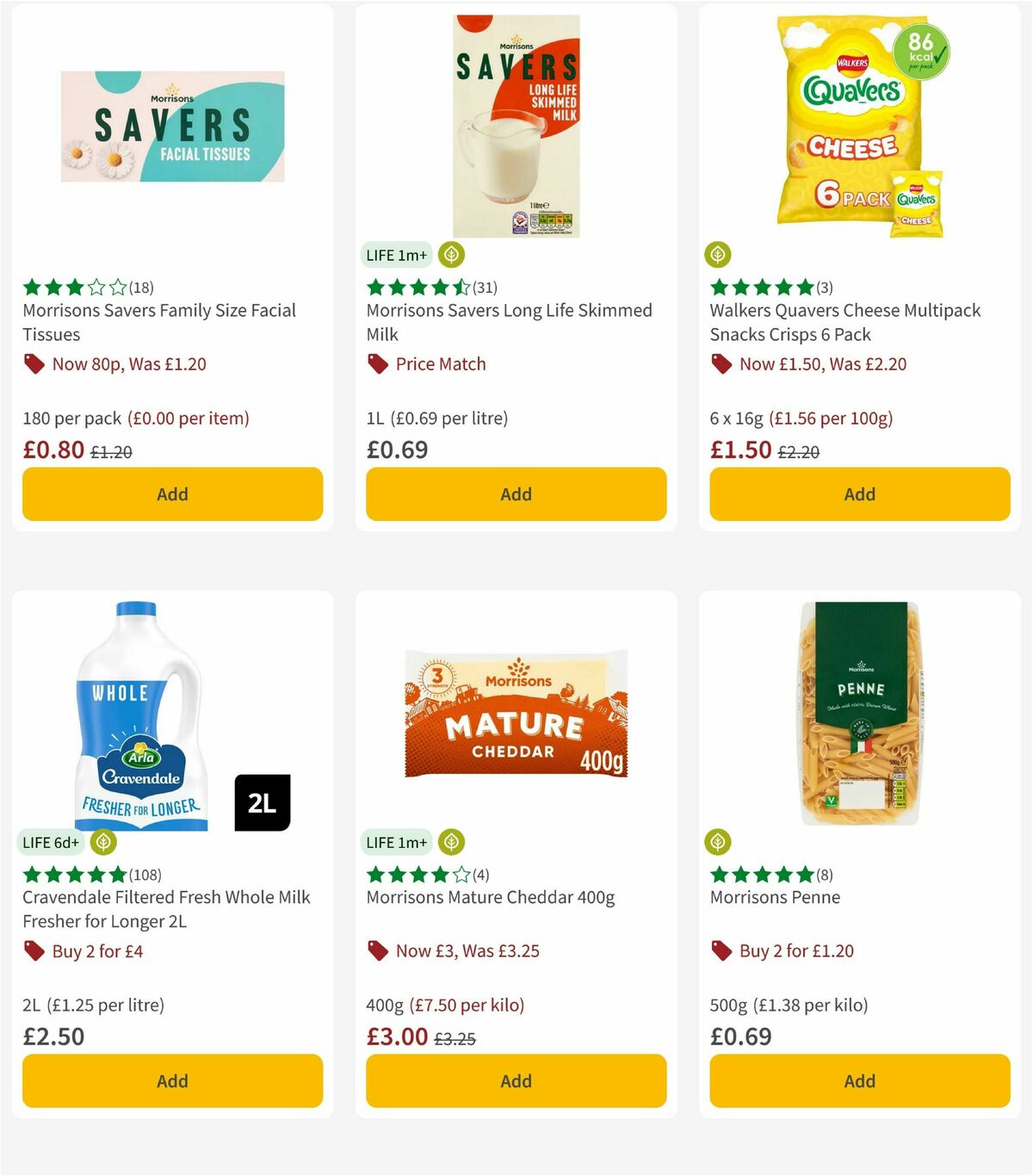1033x1176 pixels.
Task: Click the leaf icon on Morrisons Mature Cheddar
Action: pos(451,842)
